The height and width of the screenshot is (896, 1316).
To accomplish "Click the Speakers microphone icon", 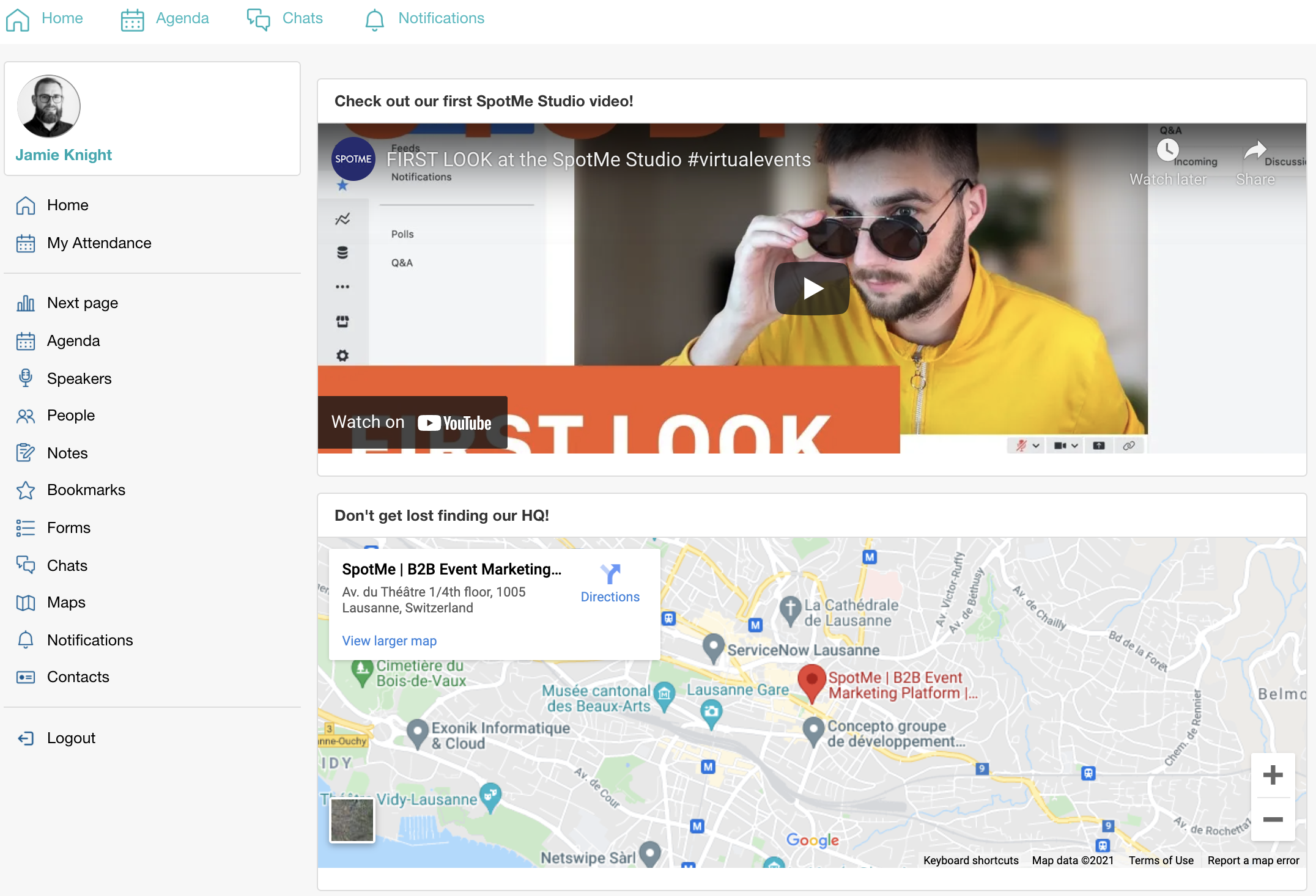I will (26, 378).
